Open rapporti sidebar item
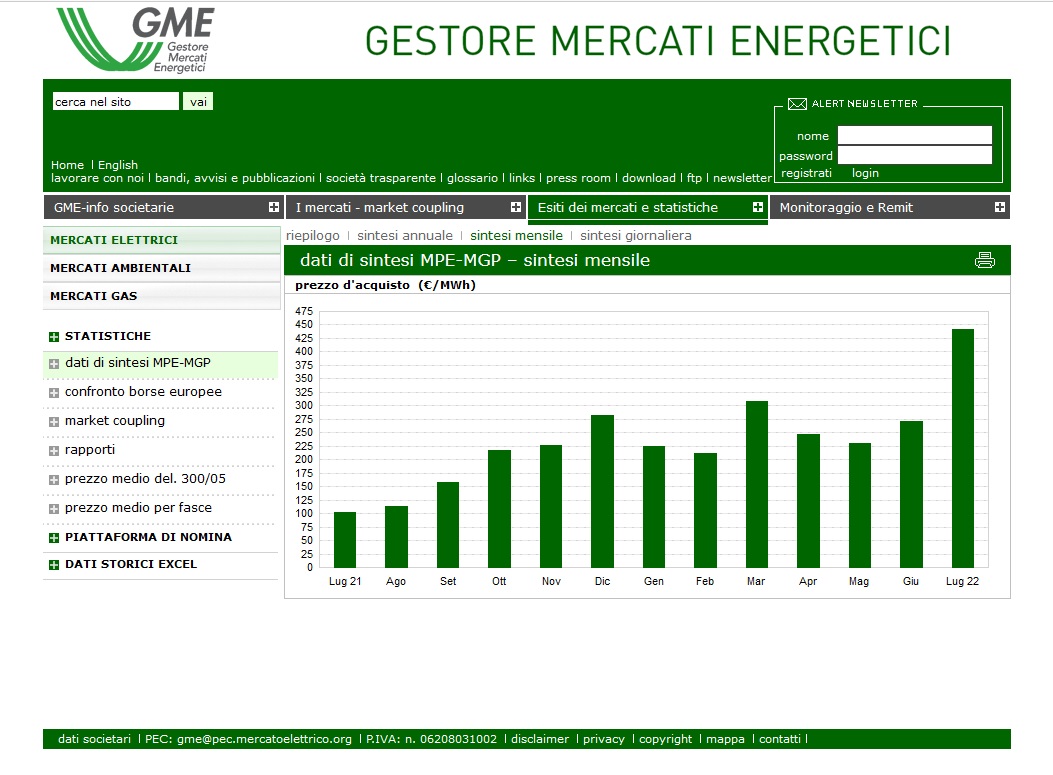 (x=90, y=449)
